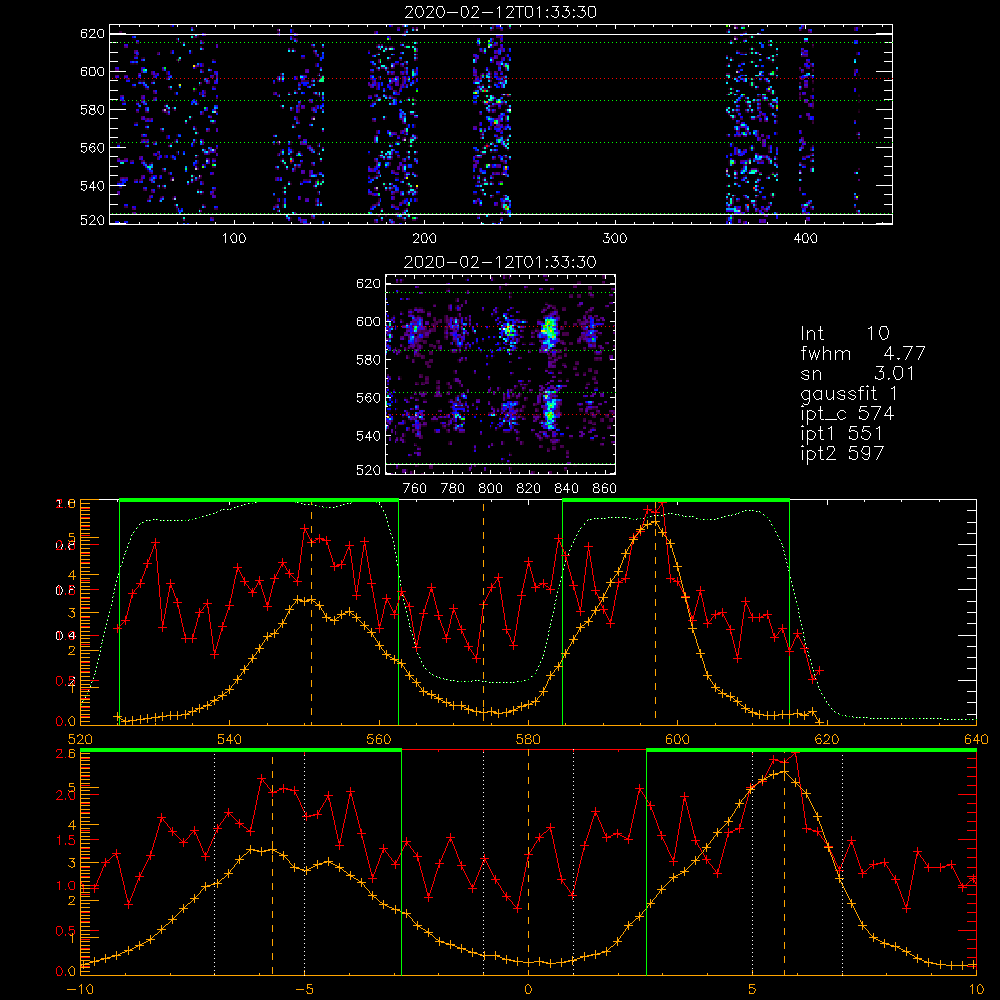Click the 'ipt1 551' line
The height and width of the screenshot is (1000, 1000).
[x=841, y=433]
